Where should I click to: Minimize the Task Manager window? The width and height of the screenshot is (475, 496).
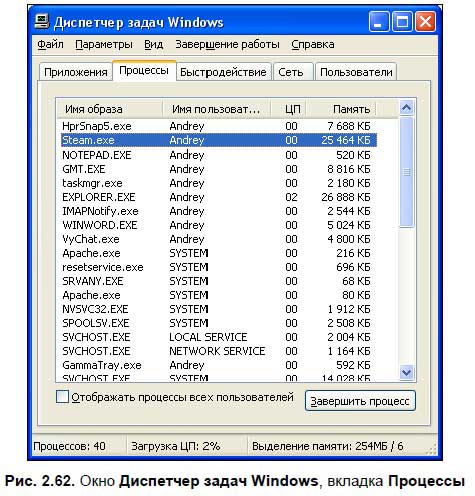[378, 22]
